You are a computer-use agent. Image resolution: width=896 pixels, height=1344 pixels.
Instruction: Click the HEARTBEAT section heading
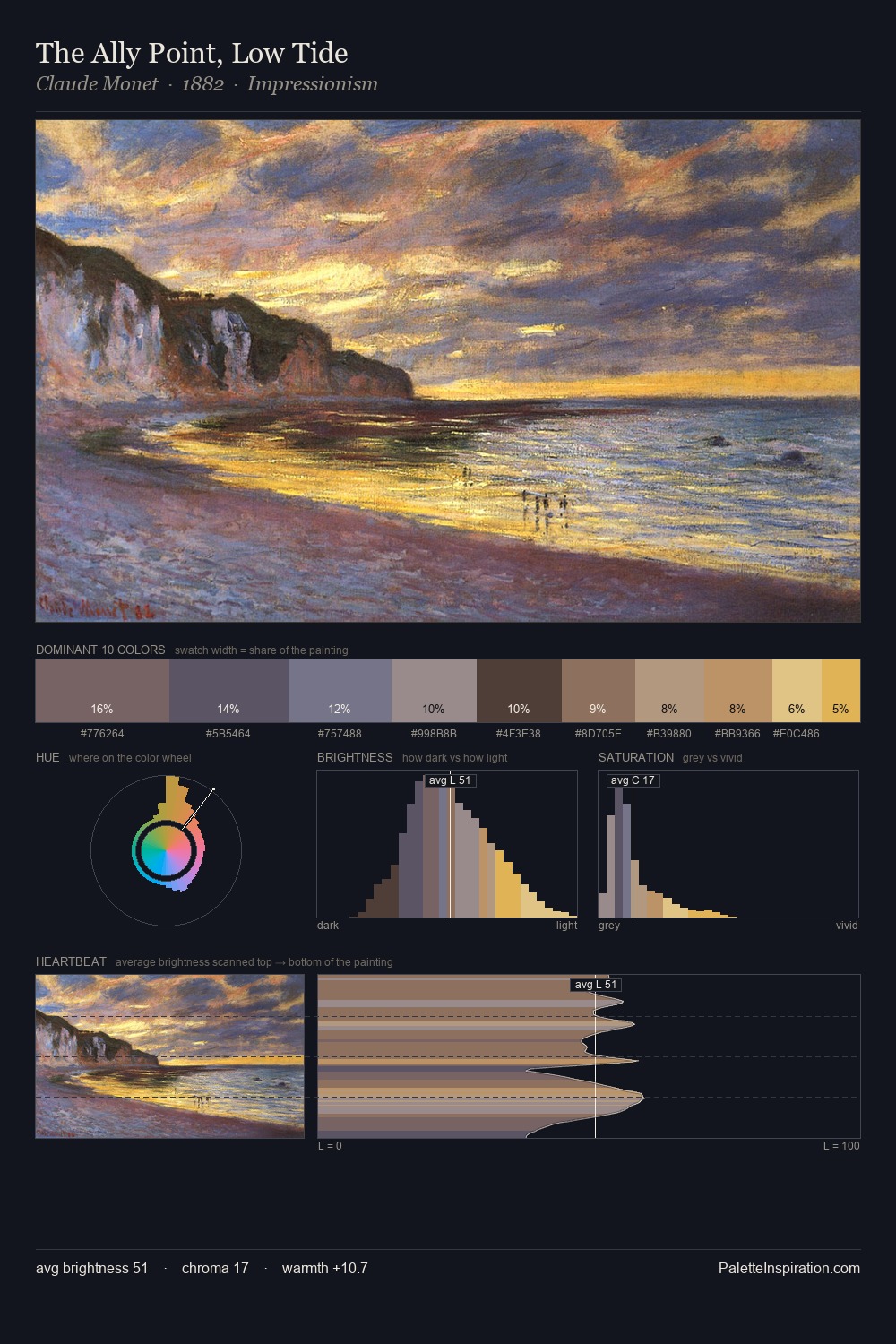coord(71,961)
